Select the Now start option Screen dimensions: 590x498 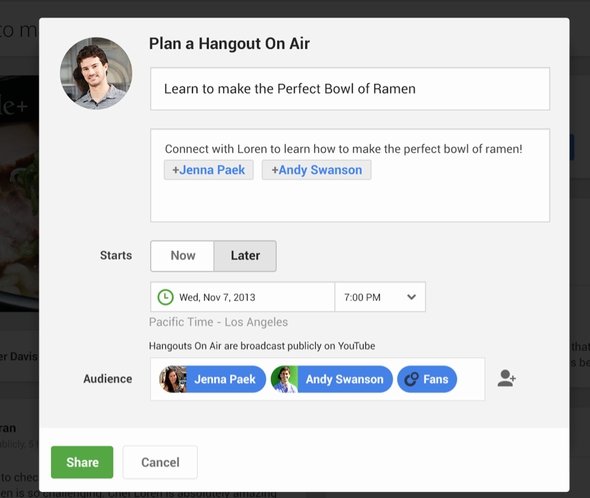coord(182,256)
